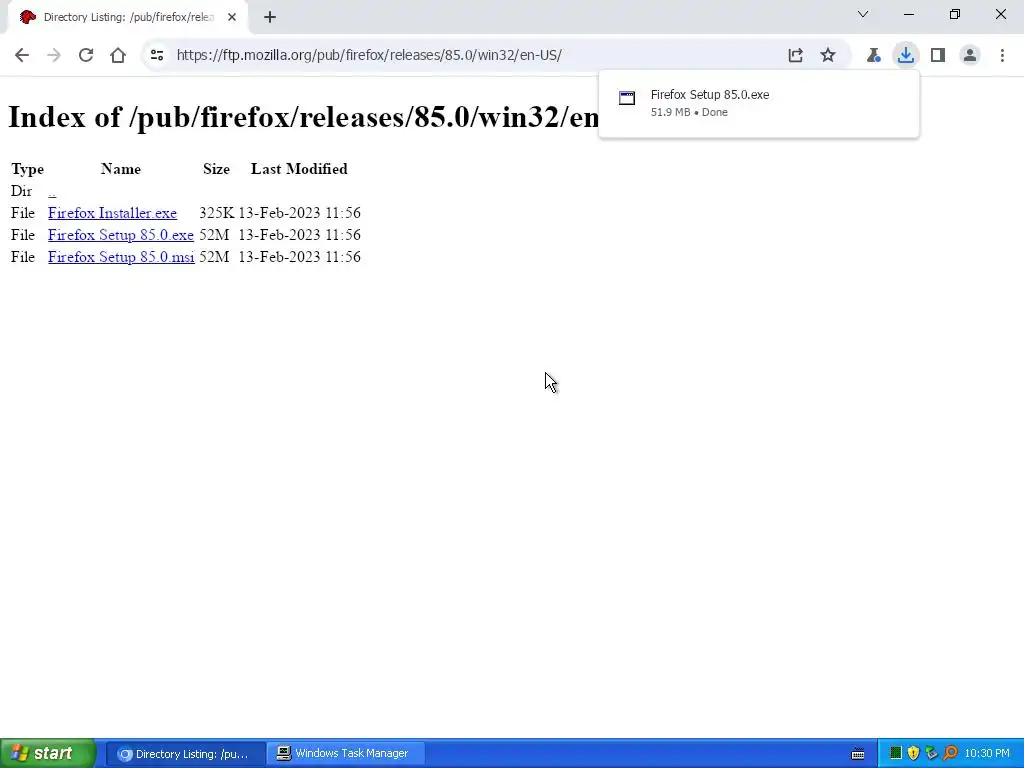This screenshot has height=768, width=1024.
Task: View site information icon in address bar
Action: (157, 55)
